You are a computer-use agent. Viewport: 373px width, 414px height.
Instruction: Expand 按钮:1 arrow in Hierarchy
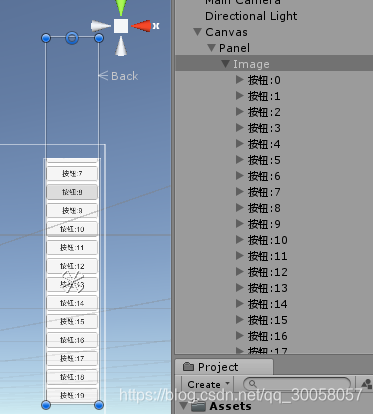click(240, 95)
